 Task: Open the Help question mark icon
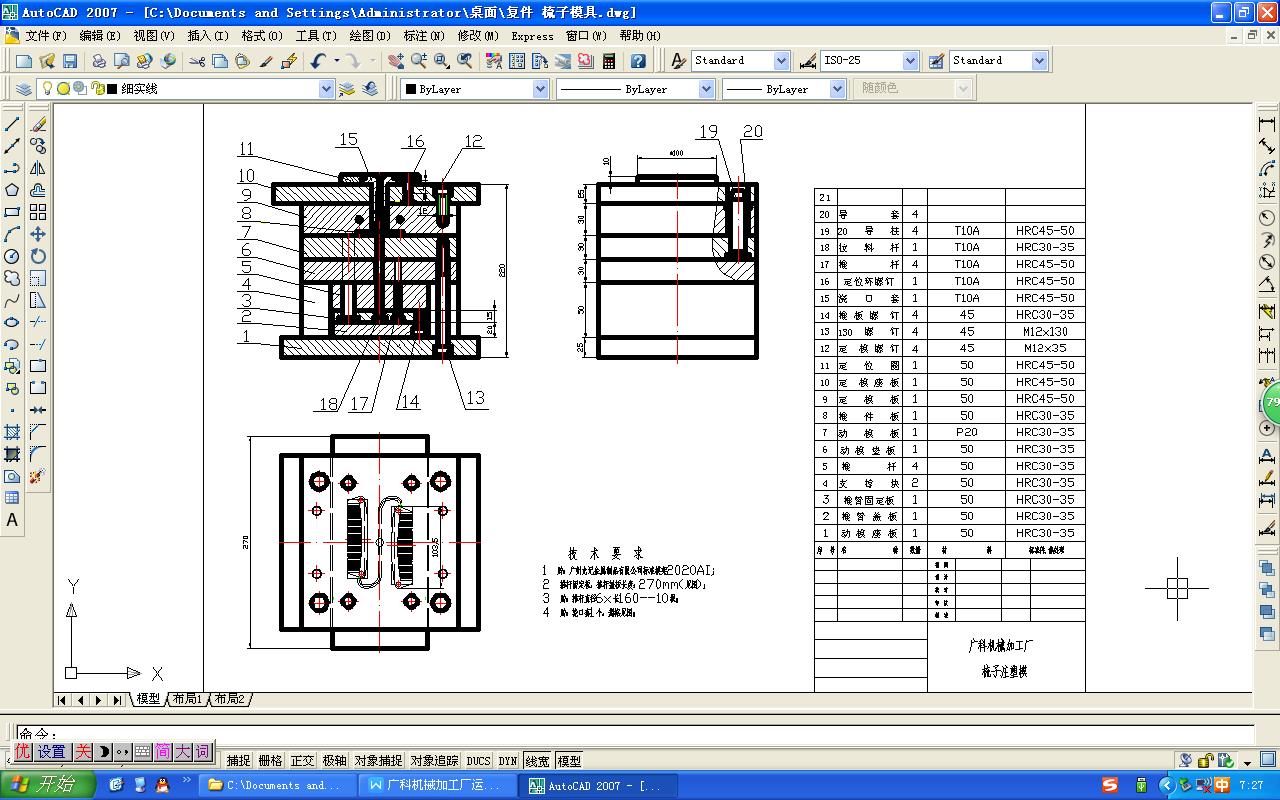[x=638, y=61]
